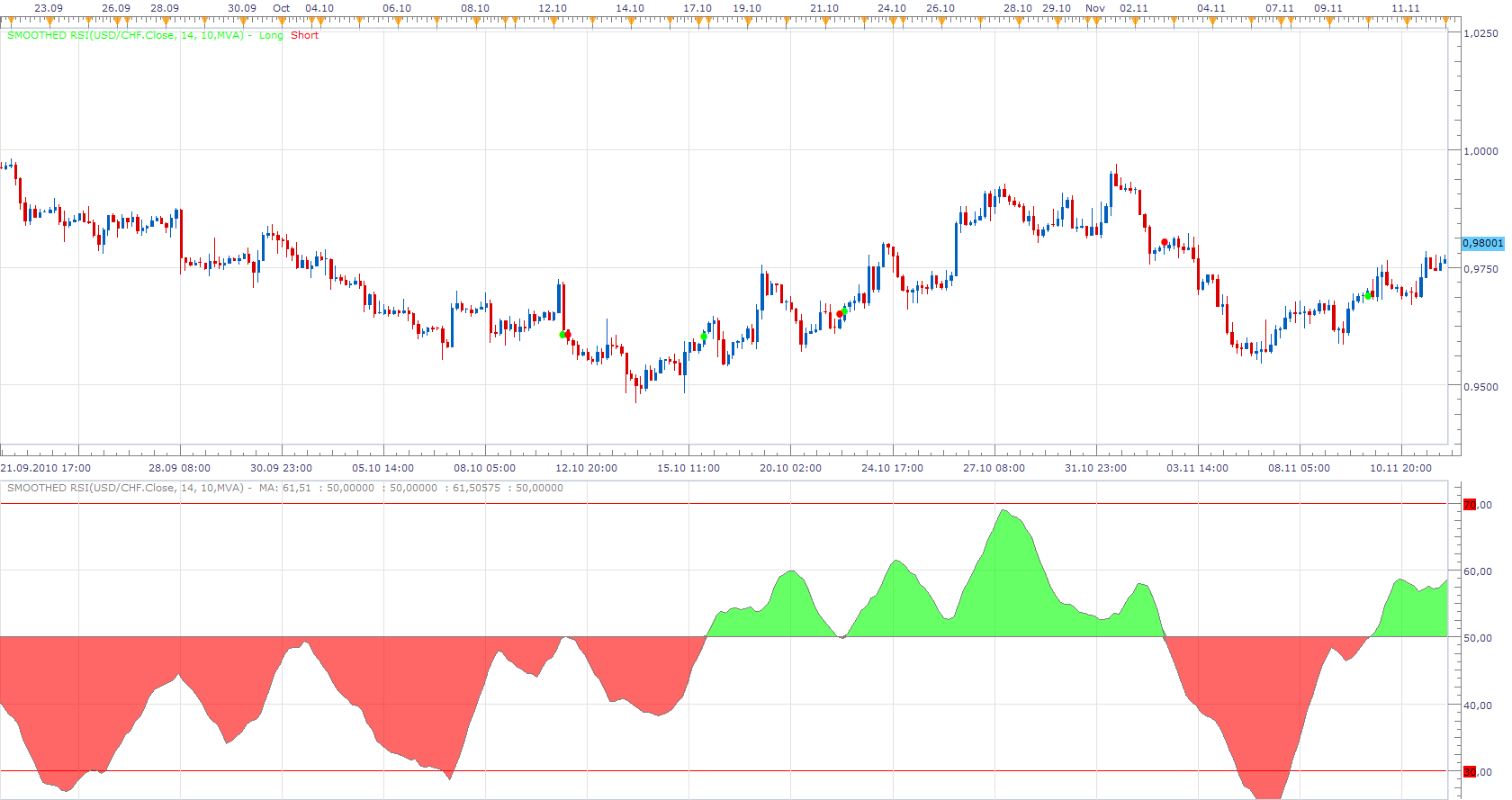Click the highest green RSI peak below 70,00 line
This screenshot has height=800, width=1512.
pos(1004,512)
